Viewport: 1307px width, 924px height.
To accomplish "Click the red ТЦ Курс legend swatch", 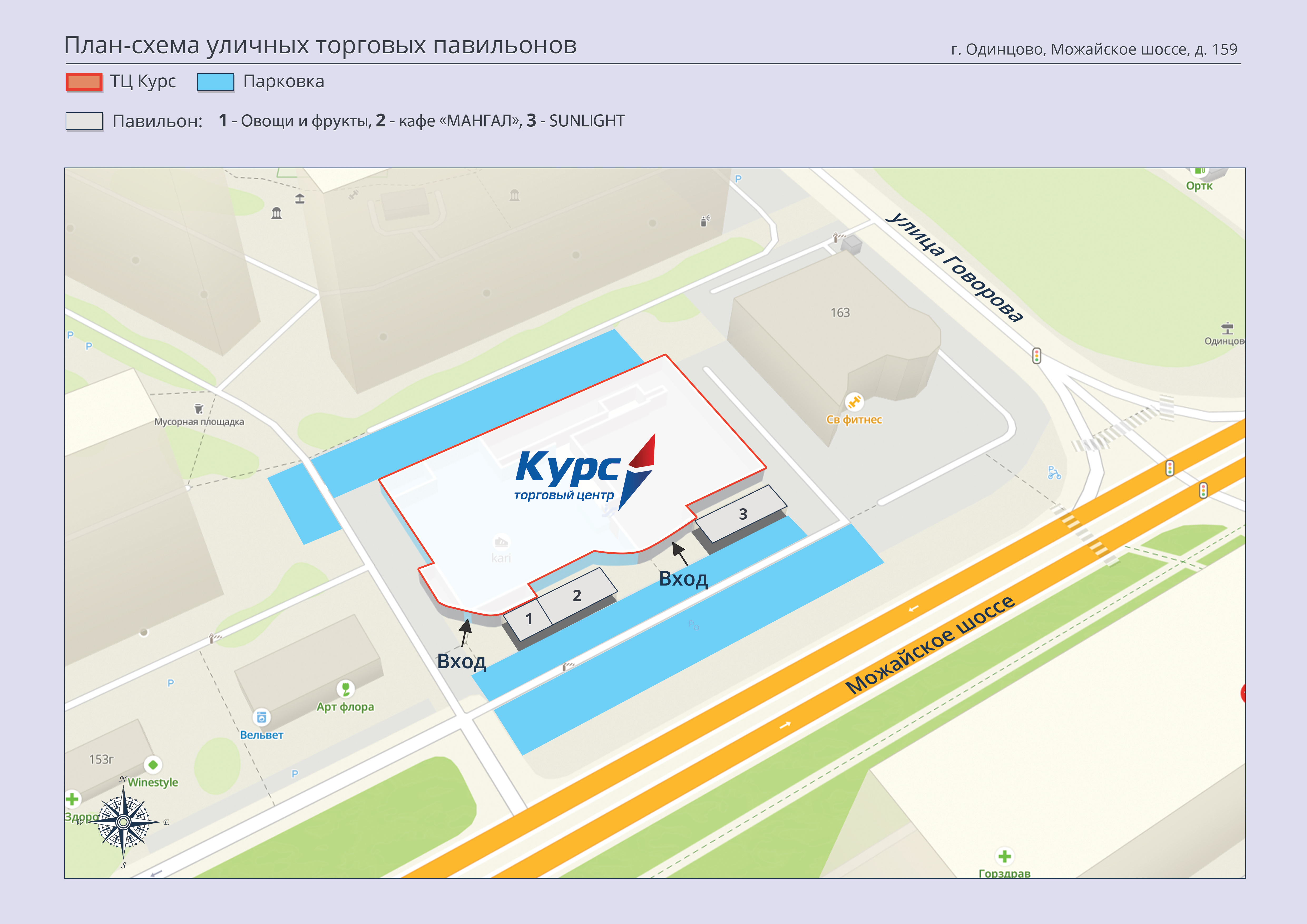I will 84,82.
